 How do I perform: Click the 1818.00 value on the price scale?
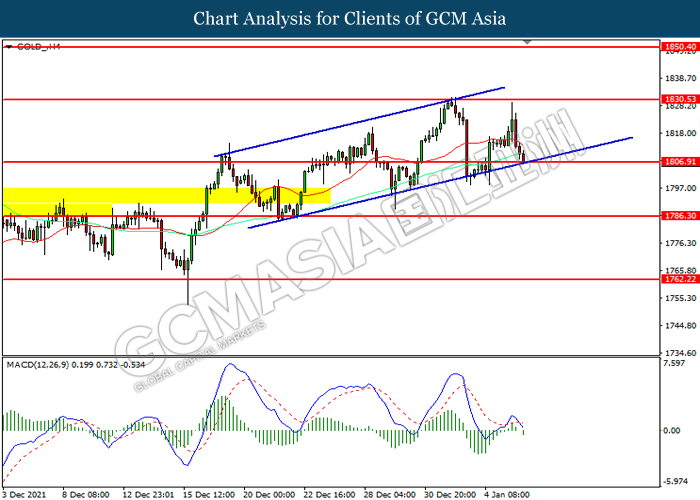point(680,133)
